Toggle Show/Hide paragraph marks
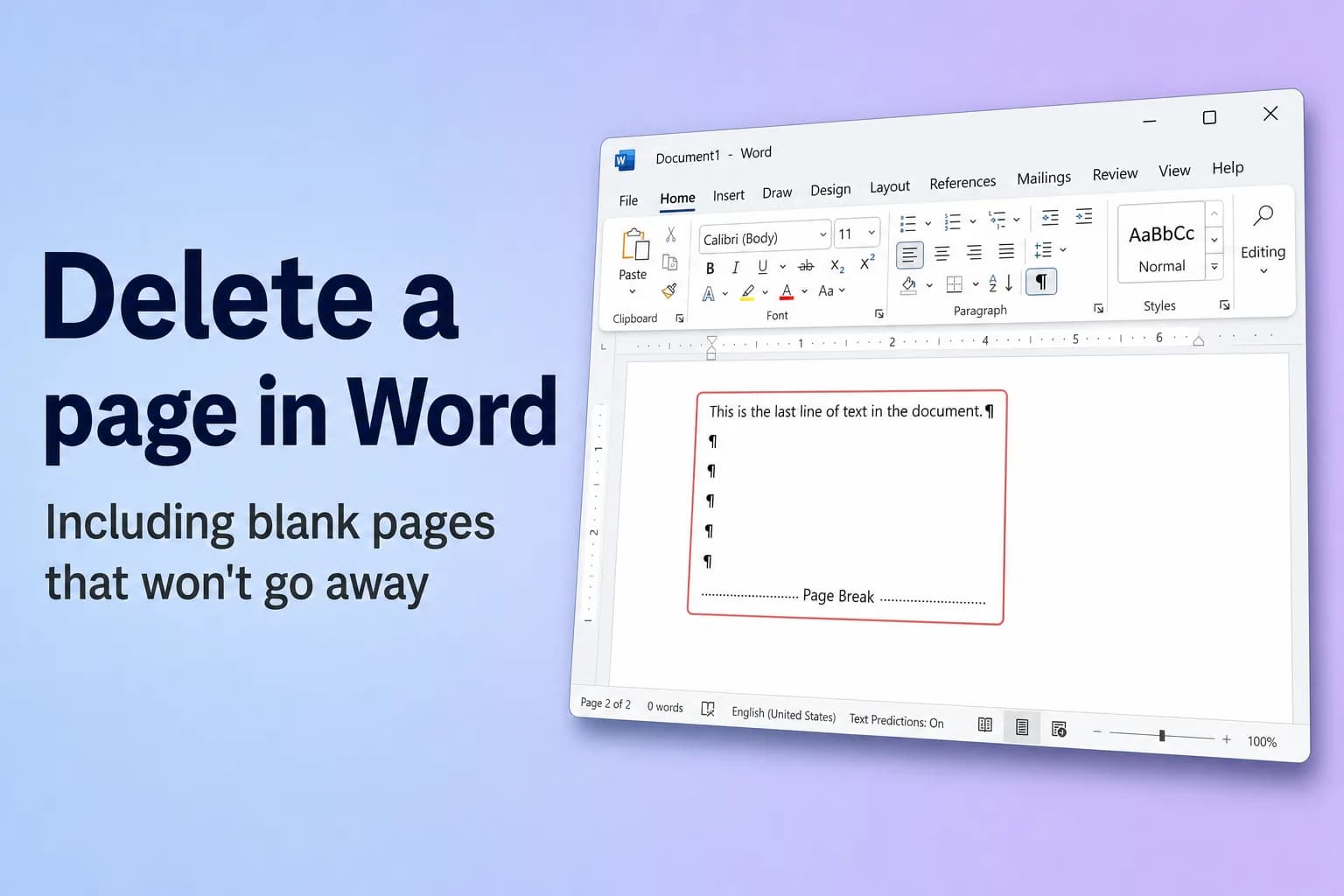This screenshot has width=1344, height=896. coord(1041,281)
